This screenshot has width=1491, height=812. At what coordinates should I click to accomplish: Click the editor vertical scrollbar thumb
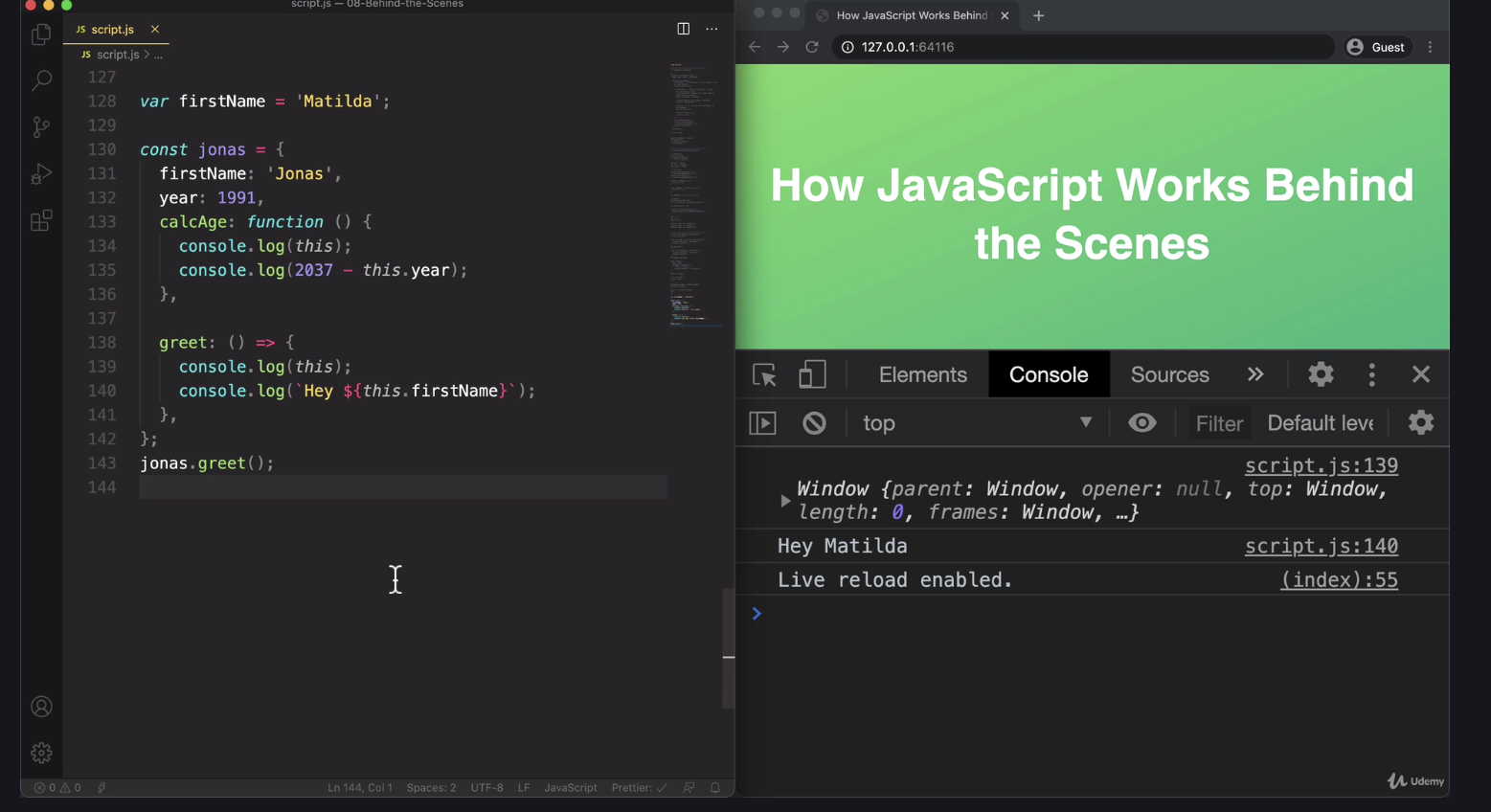(728, 648)
